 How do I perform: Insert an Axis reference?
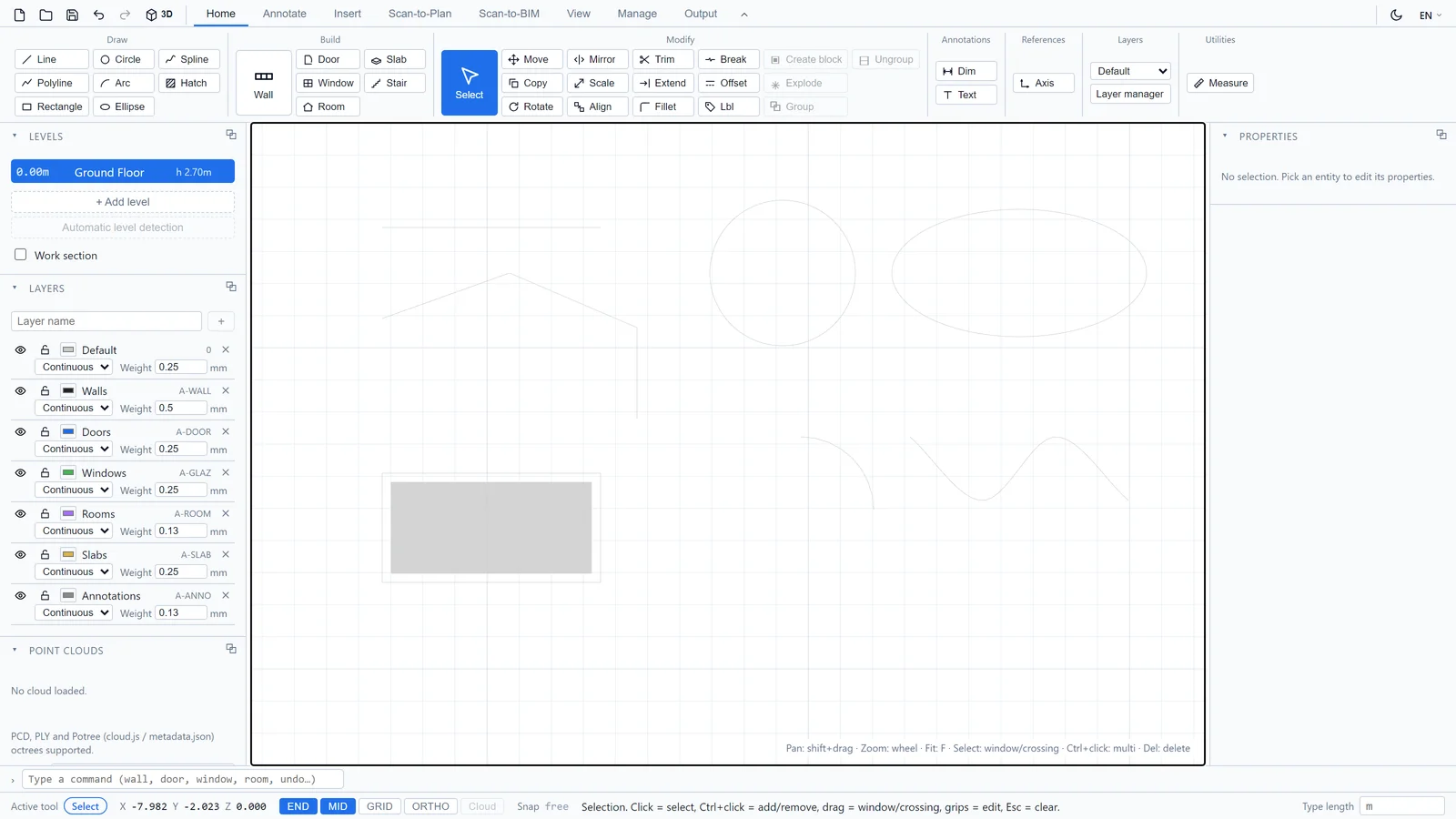[x=1044, y=83]
